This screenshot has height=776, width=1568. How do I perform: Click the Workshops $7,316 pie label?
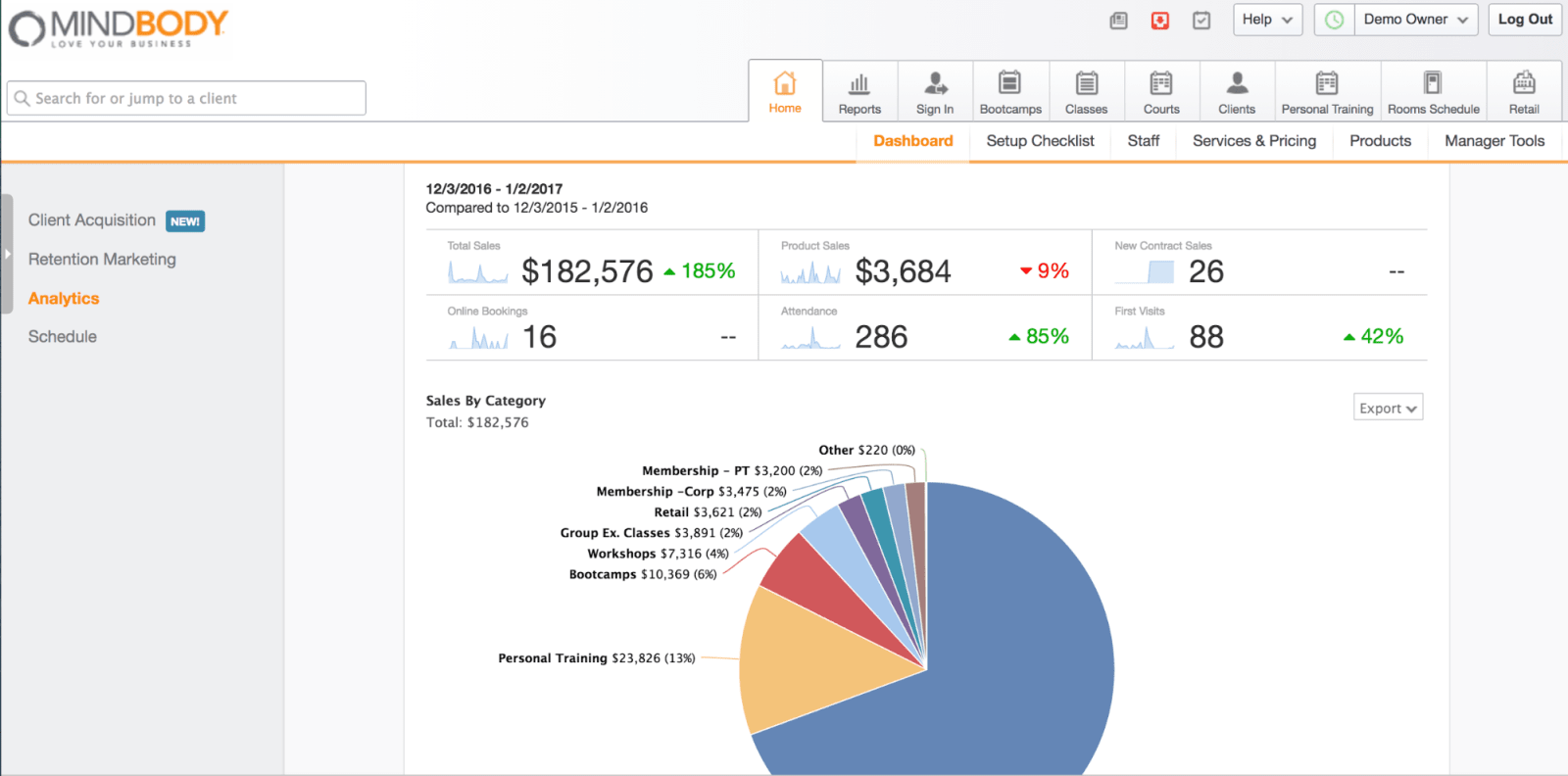point(659,554)
